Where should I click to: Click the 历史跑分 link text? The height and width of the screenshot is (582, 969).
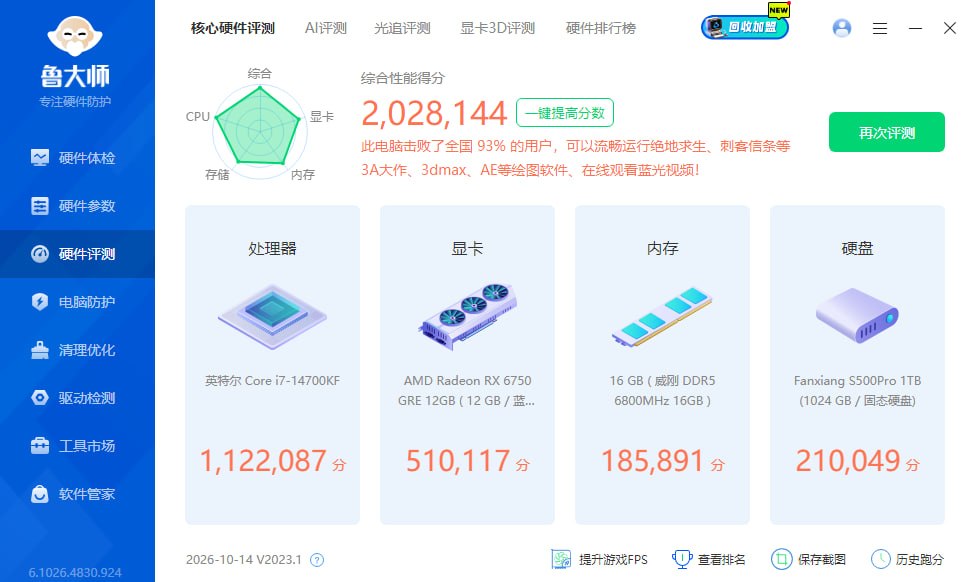point(920,560)
